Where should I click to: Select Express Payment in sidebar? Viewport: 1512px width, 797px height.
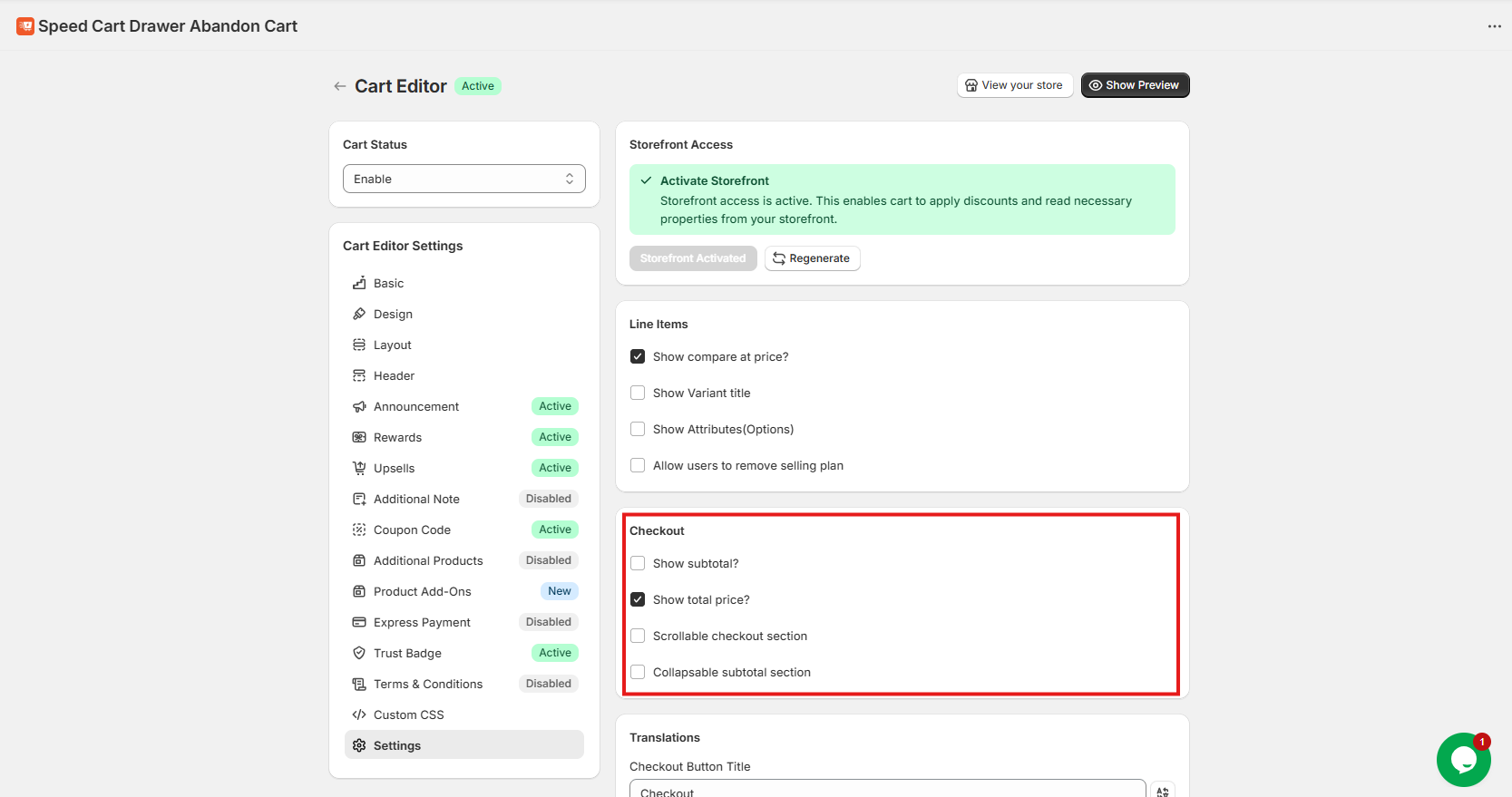point(422,622)
